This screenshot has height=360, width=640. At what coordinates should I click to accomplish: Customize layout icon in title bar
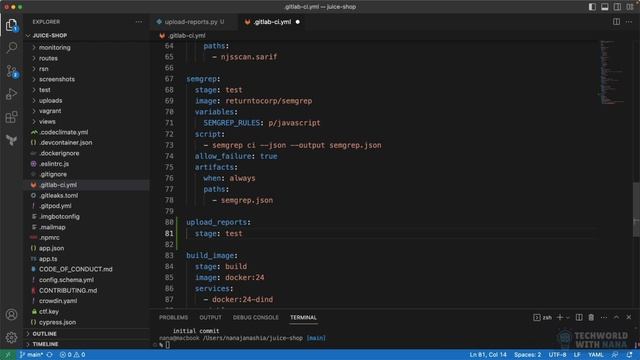point(630,7)
